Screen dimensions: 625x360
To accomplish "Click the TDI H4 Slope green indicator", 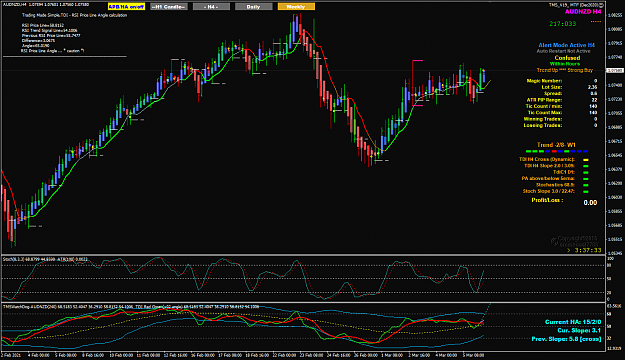I will pyautogui.click(x=586, y=166).
